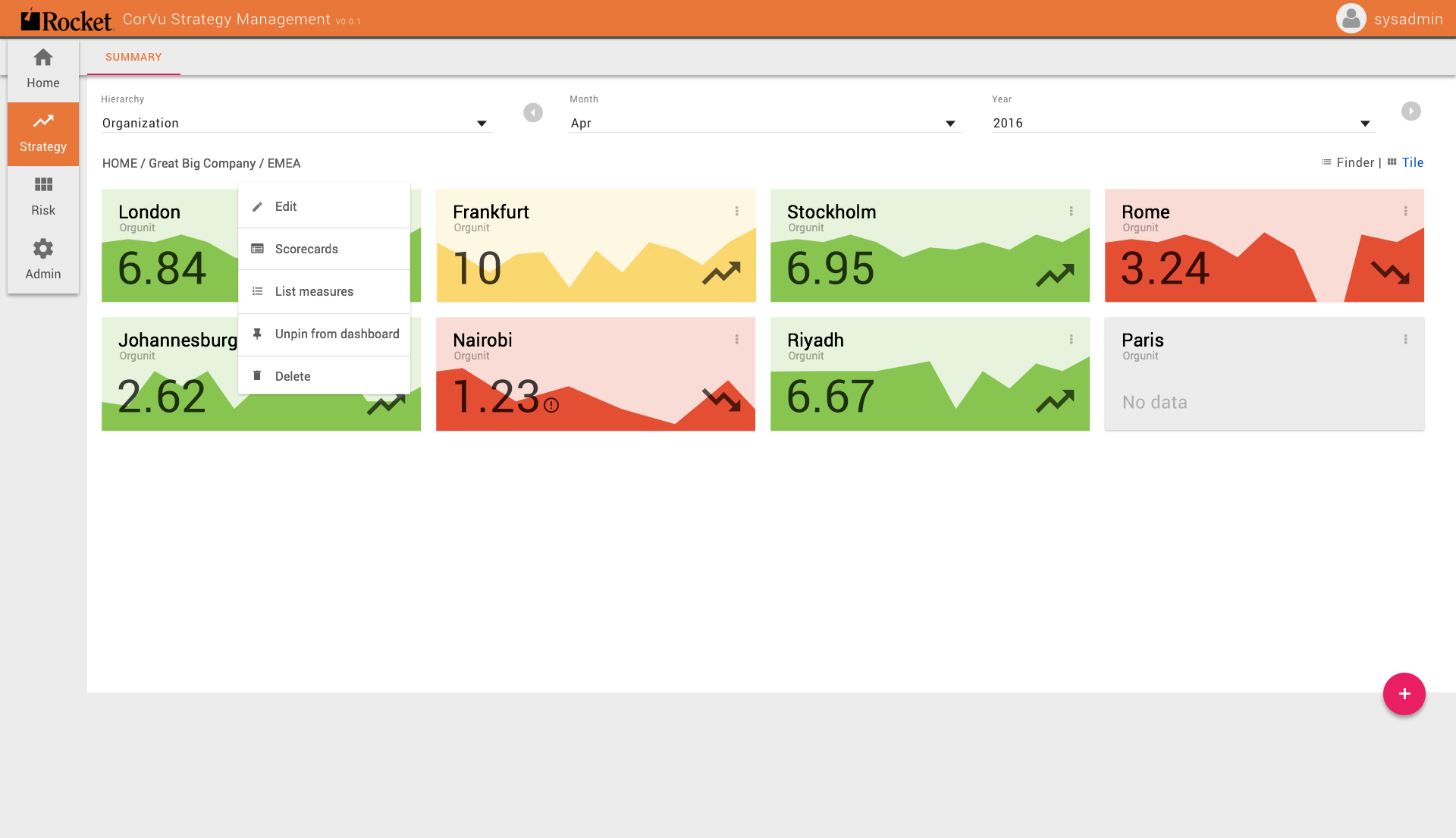The height and width of the screenshot is (838, 1456).
Task: Open Rome tile's options menu
Action: point(1405,211)
